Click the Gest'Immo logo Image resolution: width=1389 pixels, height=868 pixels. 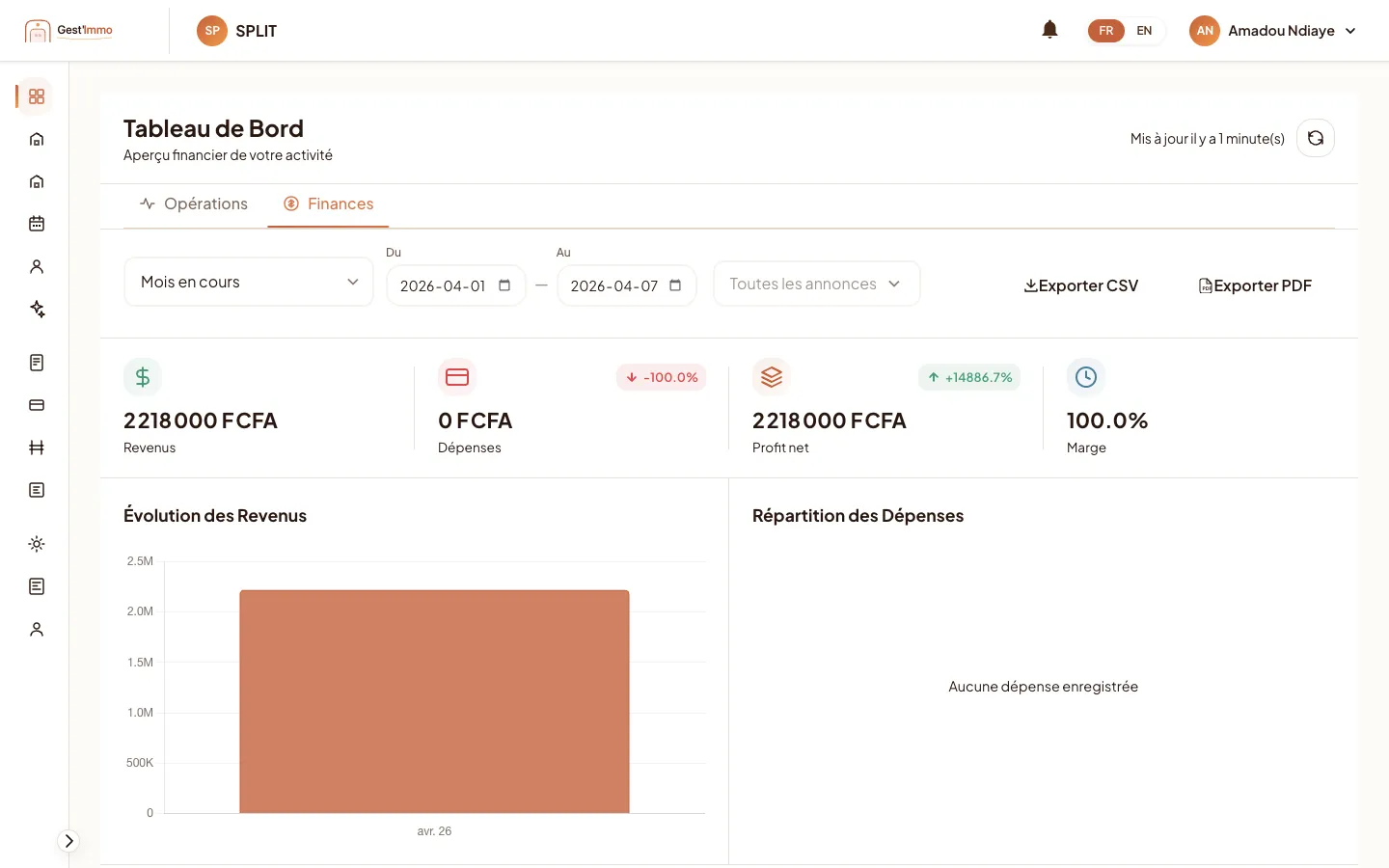(x=68, y=31)
